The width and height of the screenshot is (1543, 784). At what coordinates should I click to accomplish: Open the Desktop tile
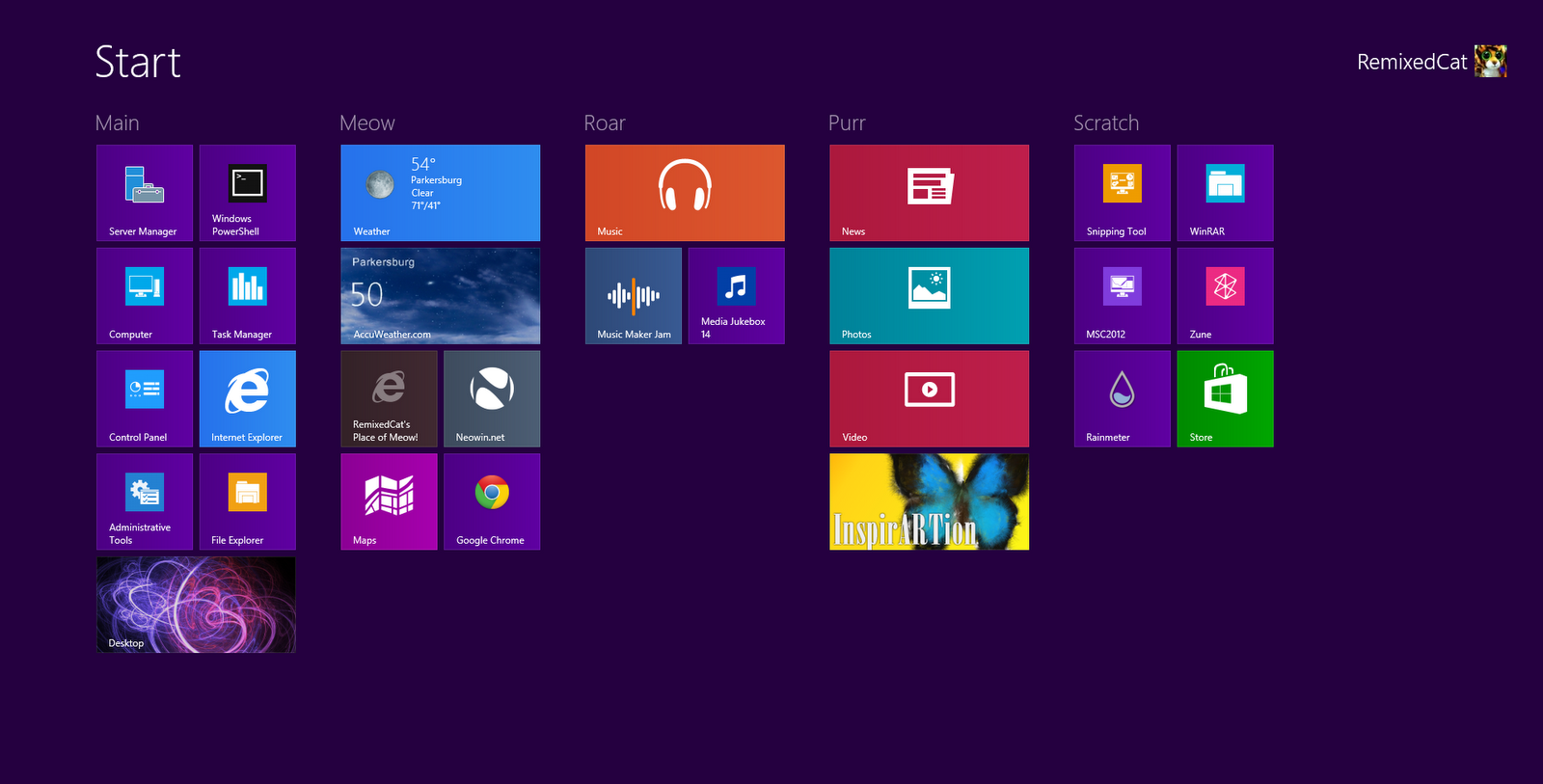coord(196,605)
